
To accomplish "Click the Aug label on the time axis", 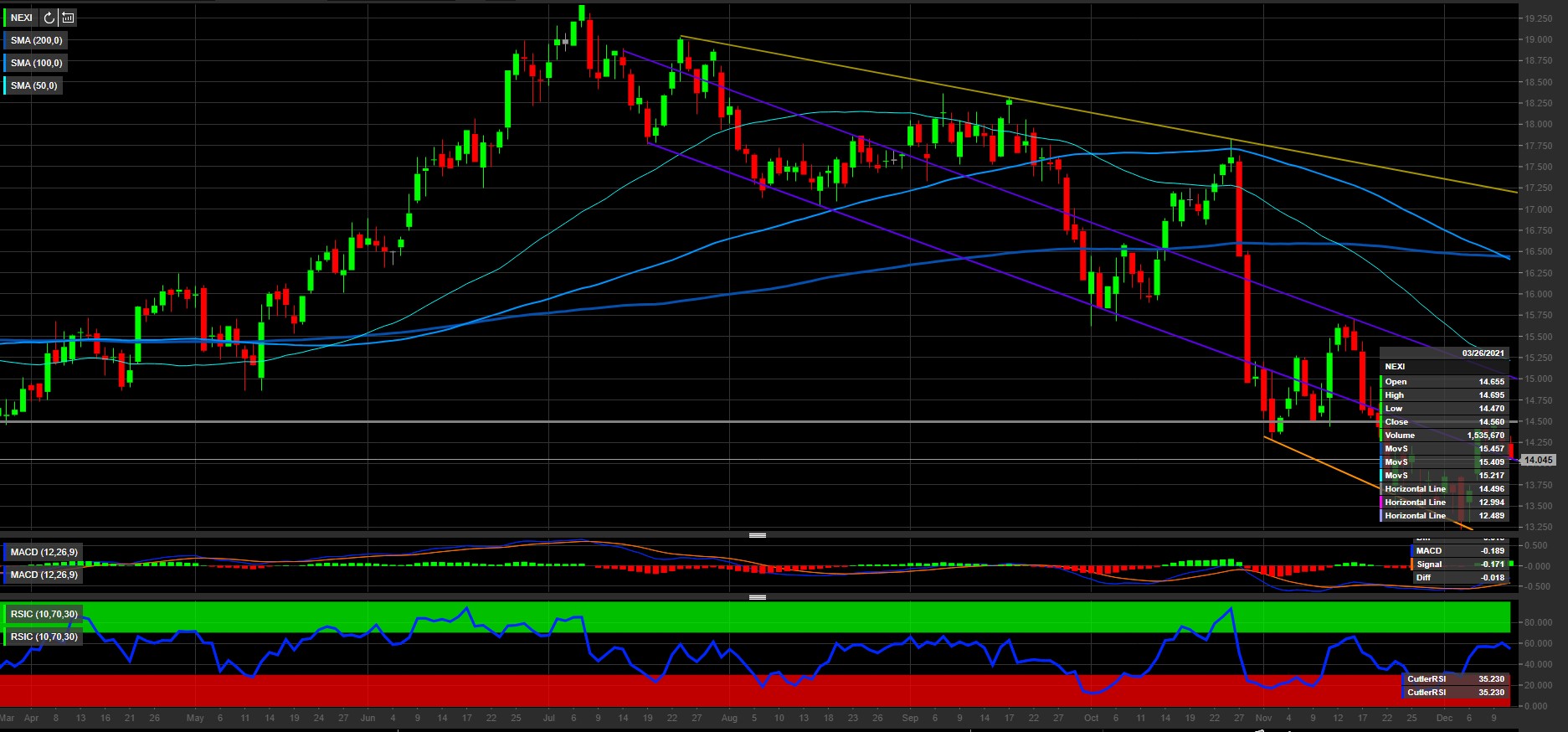I will coord(729,718).
